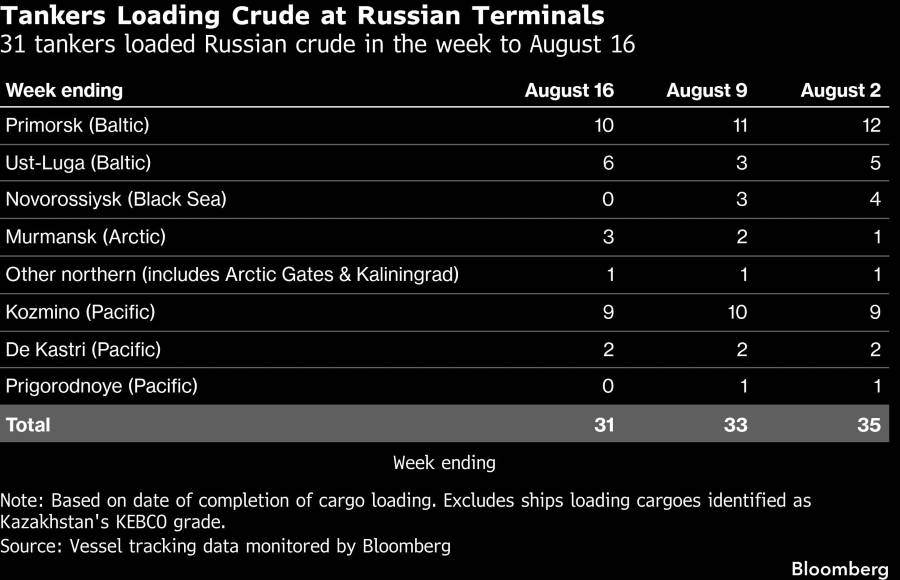Select the Other northern row label

coord(232,274)
